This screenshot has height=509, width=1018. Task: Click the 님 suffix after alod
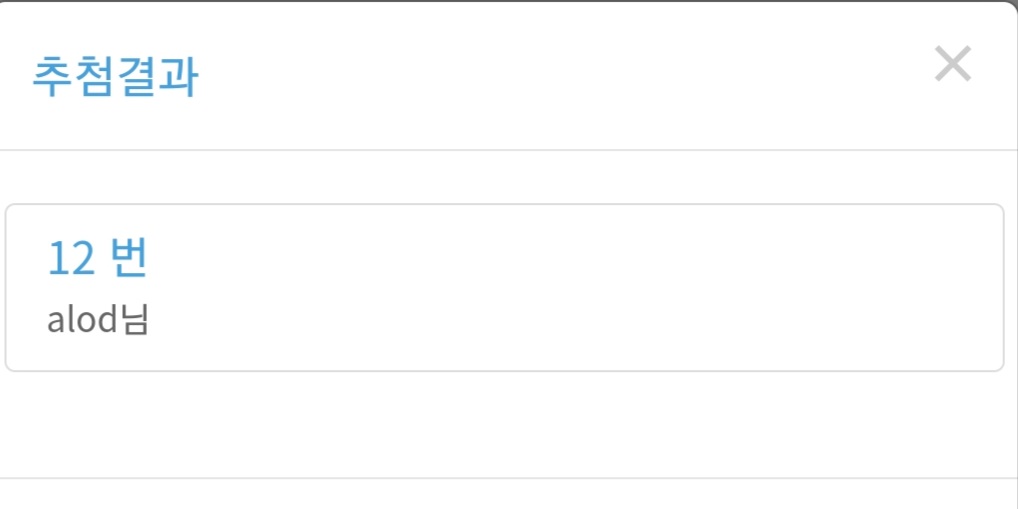tap(134, 321)
